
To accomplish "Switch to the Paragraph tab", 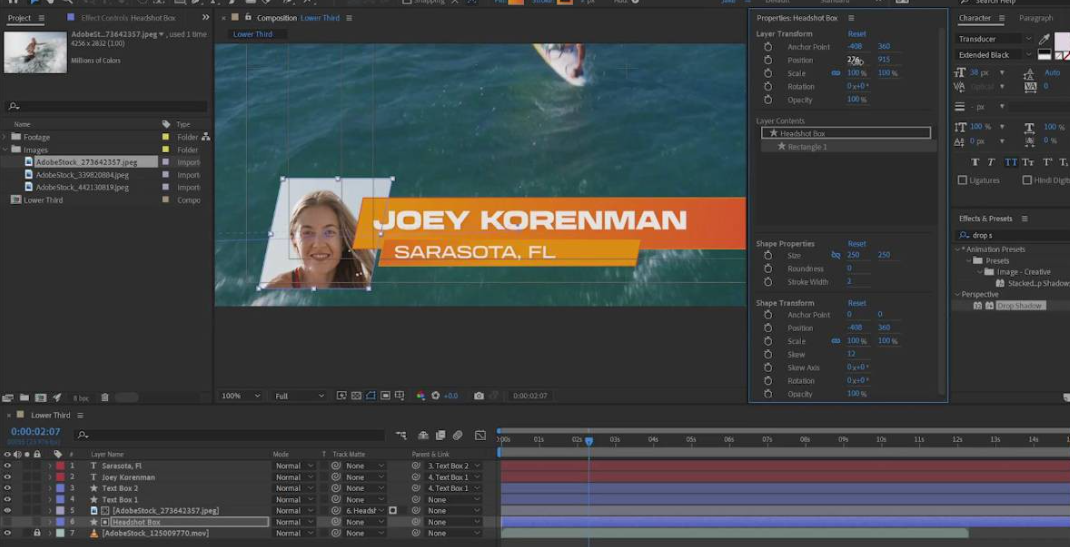I will coord(1035,18).
